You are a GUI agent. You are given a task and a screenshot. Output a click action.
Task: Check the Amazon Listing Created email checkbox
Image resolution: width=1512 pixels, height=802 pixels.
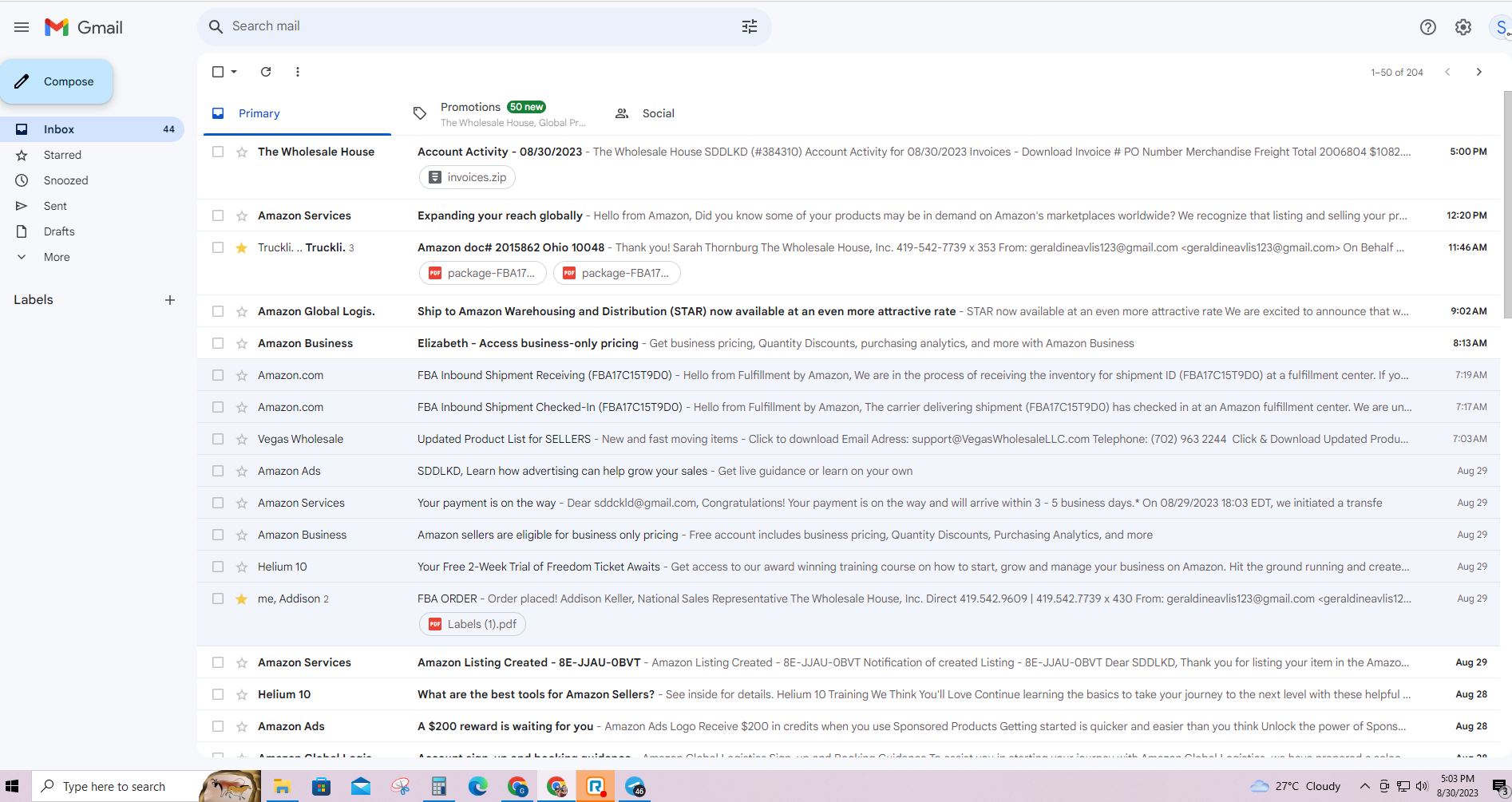click(x=218, y=662)
